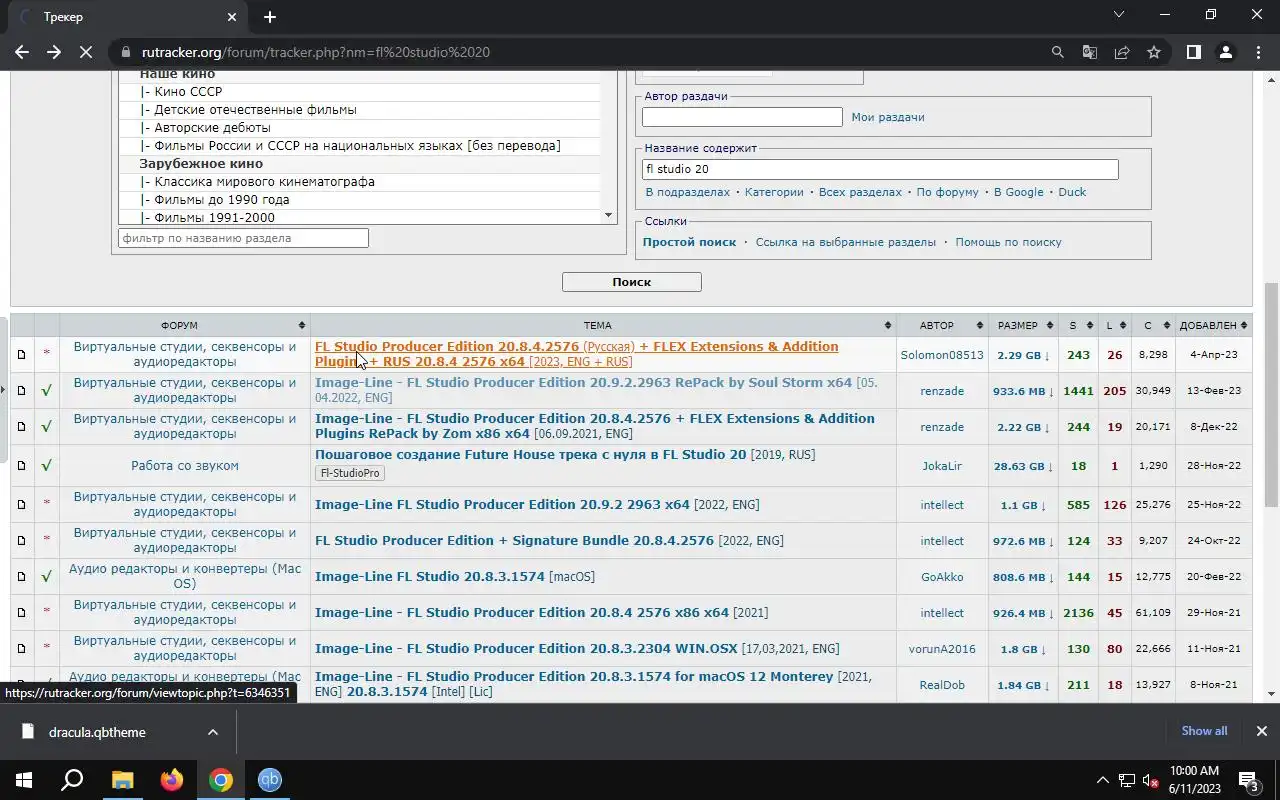
Task: Open Windows taskbar search
Action: click(72, 780)
